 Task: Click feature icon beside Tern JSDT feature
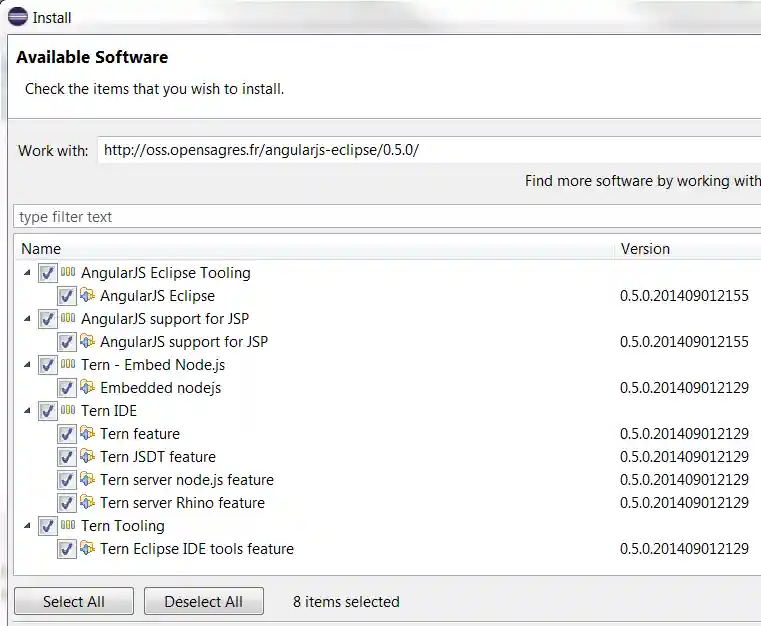(87, 456)
